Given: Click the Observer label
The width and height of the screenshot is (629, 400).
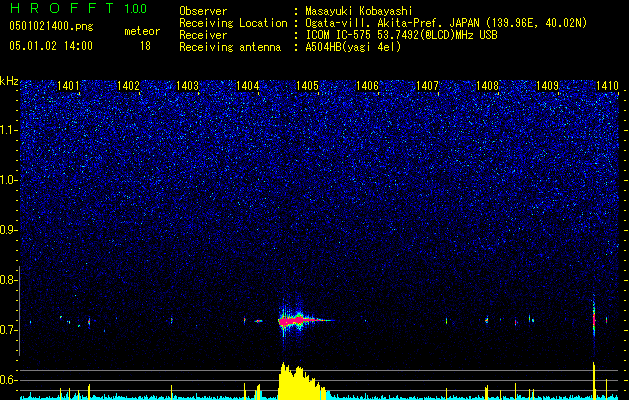Looking at the screenshot, I should [x=203, y=11].
